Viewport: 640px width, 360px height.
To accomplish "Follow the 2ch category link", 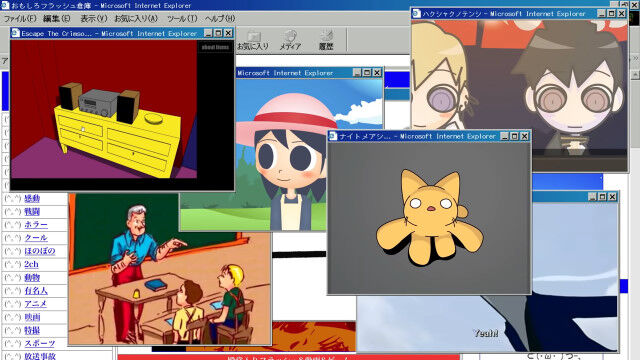I will coord(31,264).
